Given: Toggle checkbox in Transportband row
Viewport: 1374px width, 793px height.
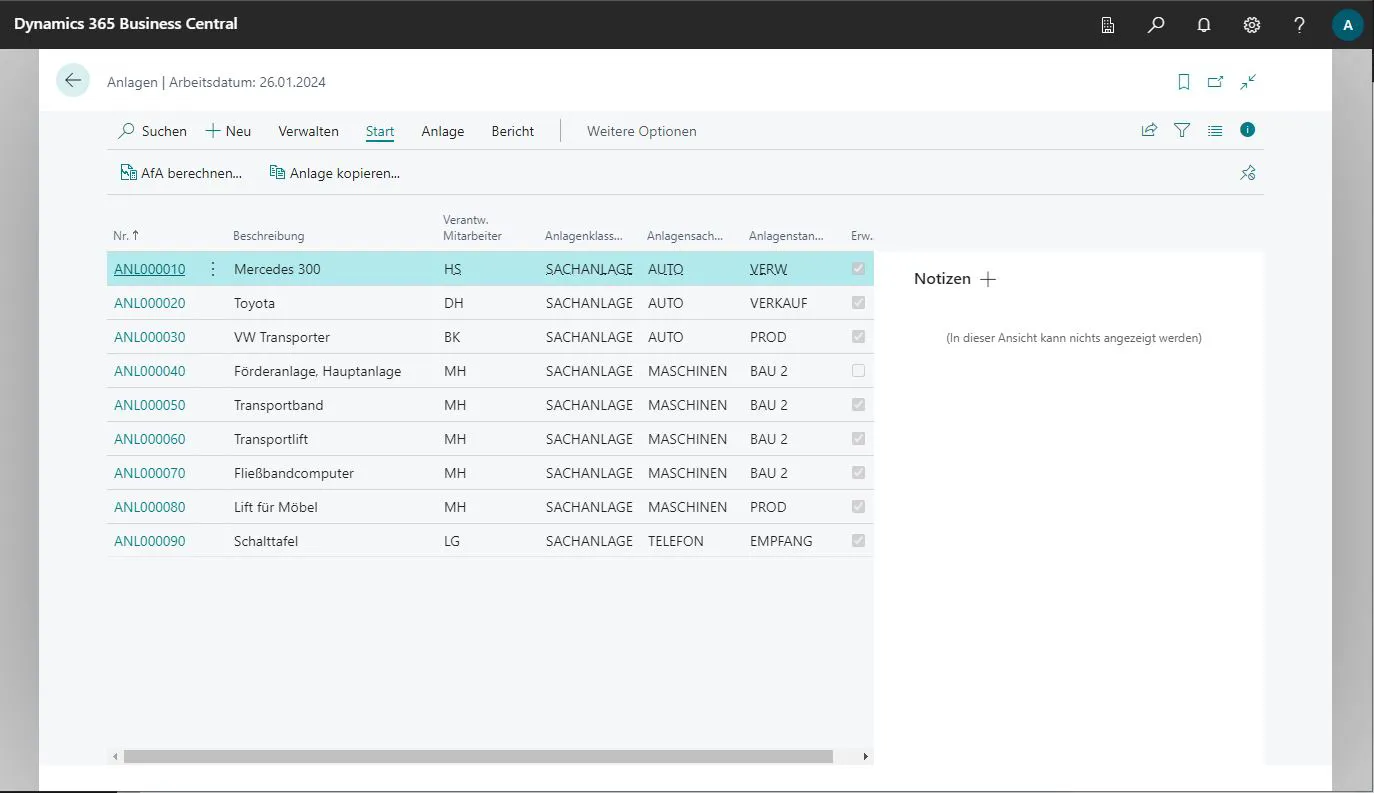Looking at the screenshot, I should (x=858, y=405).
